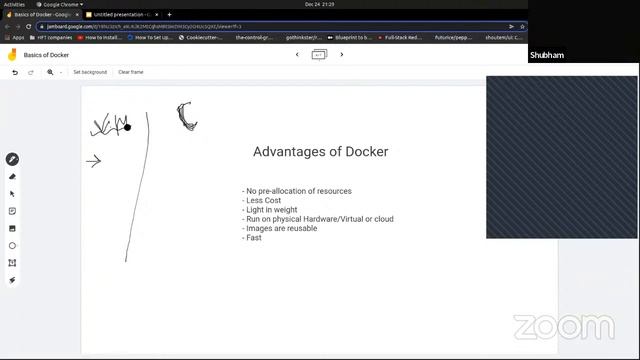Go to the next frame
The height and width of the screenshot is (360, 640).
(342, 54)
